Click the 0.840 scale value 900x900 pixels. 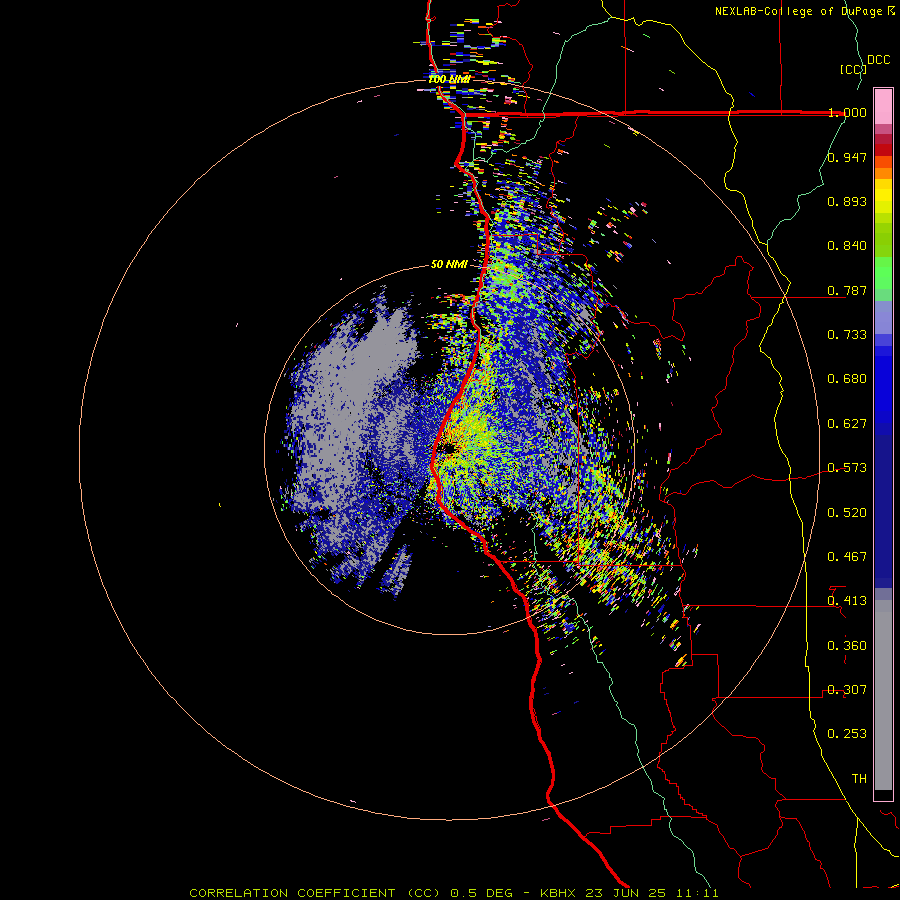[x=847, y=246]
